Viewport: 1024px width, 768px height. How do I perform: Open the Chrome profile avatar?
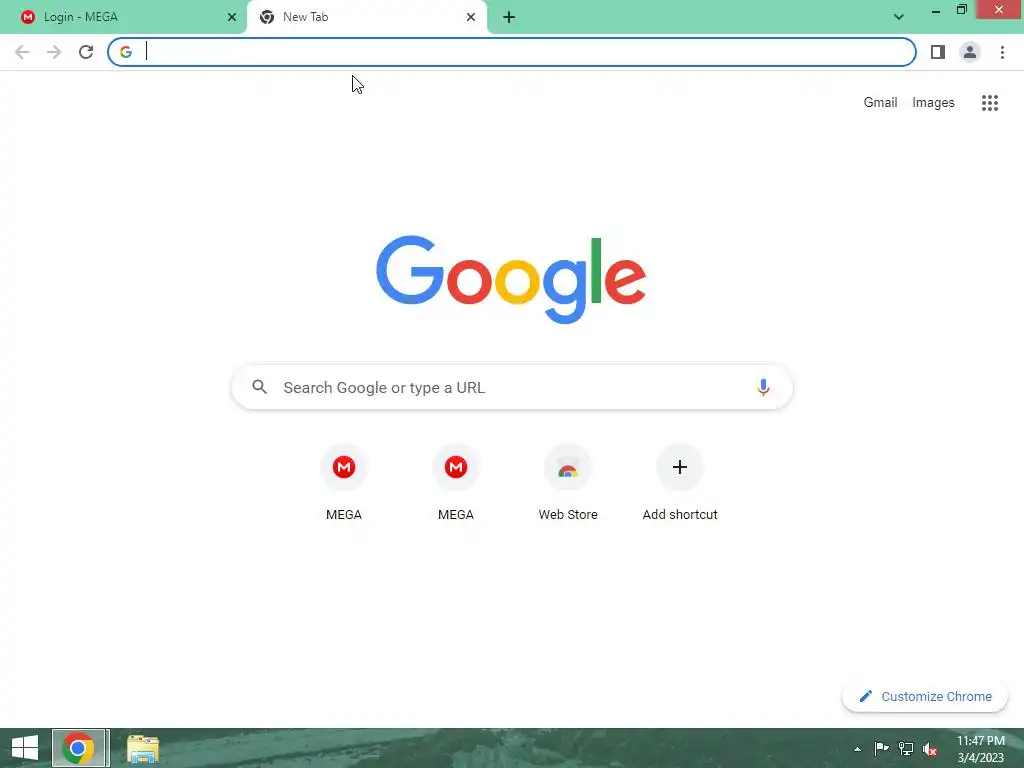click(x=970, y=52)
